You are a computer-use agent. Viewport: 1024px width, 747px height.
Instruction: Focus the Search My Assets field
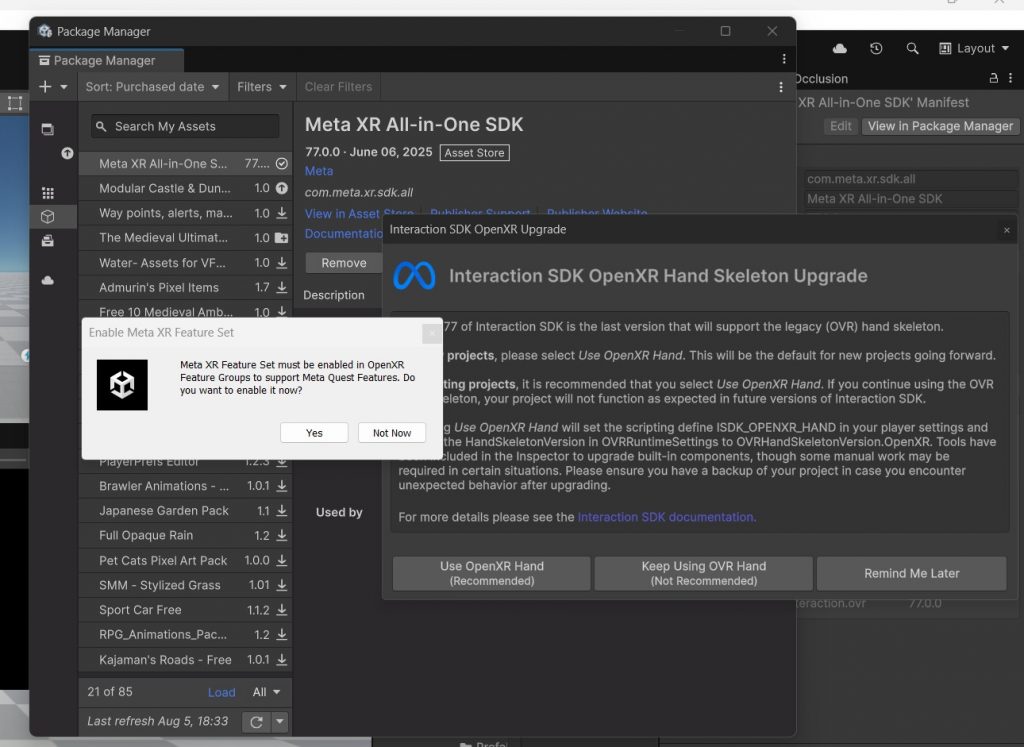tap(185, 126)
